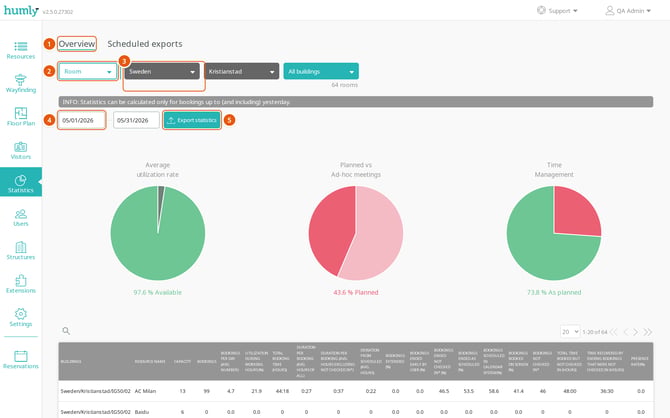Viewport: 670px width, 418px height.
Task: Jump to last results page
Action: pyautogui.click(x=648, y=332)
